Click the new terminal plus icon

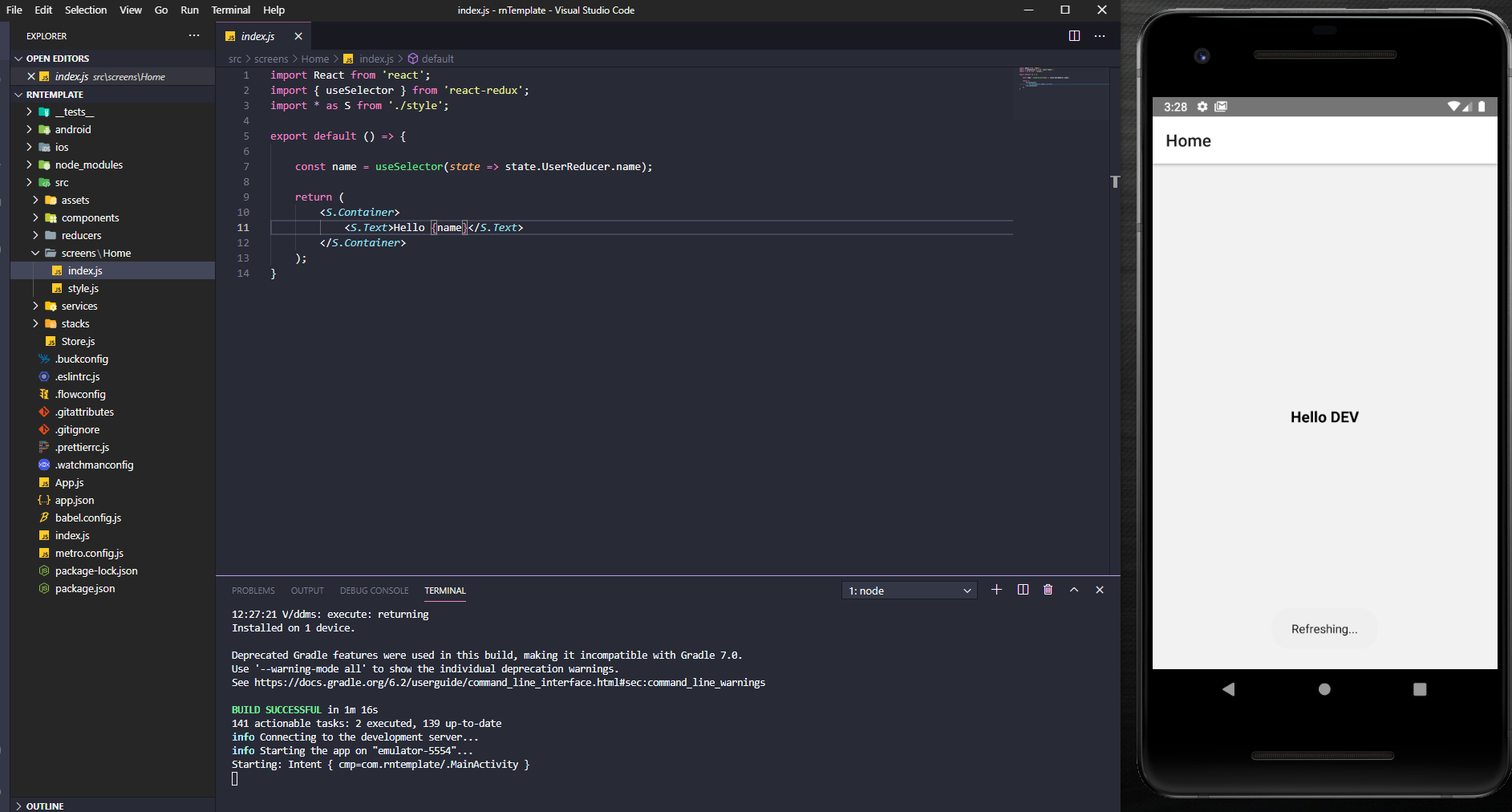click(996, 590)
